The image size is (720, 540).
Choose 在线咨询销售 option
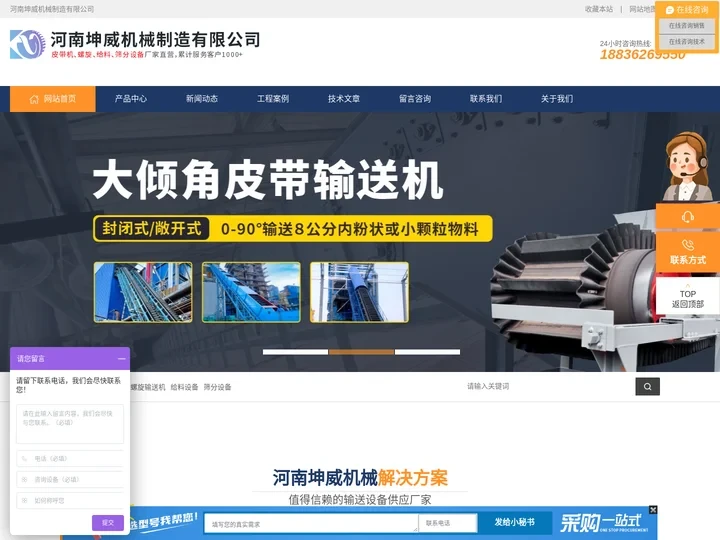[x=686, y=26]
